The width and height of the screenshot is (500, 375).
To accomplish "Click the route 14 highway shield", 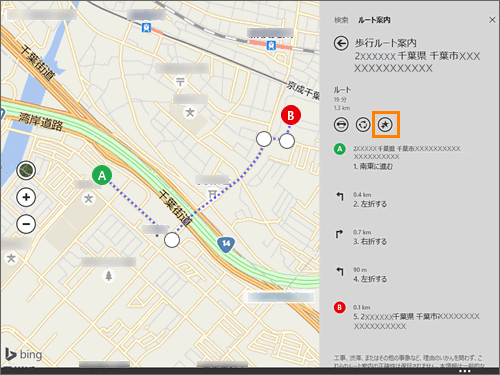I will coord(226,245).
